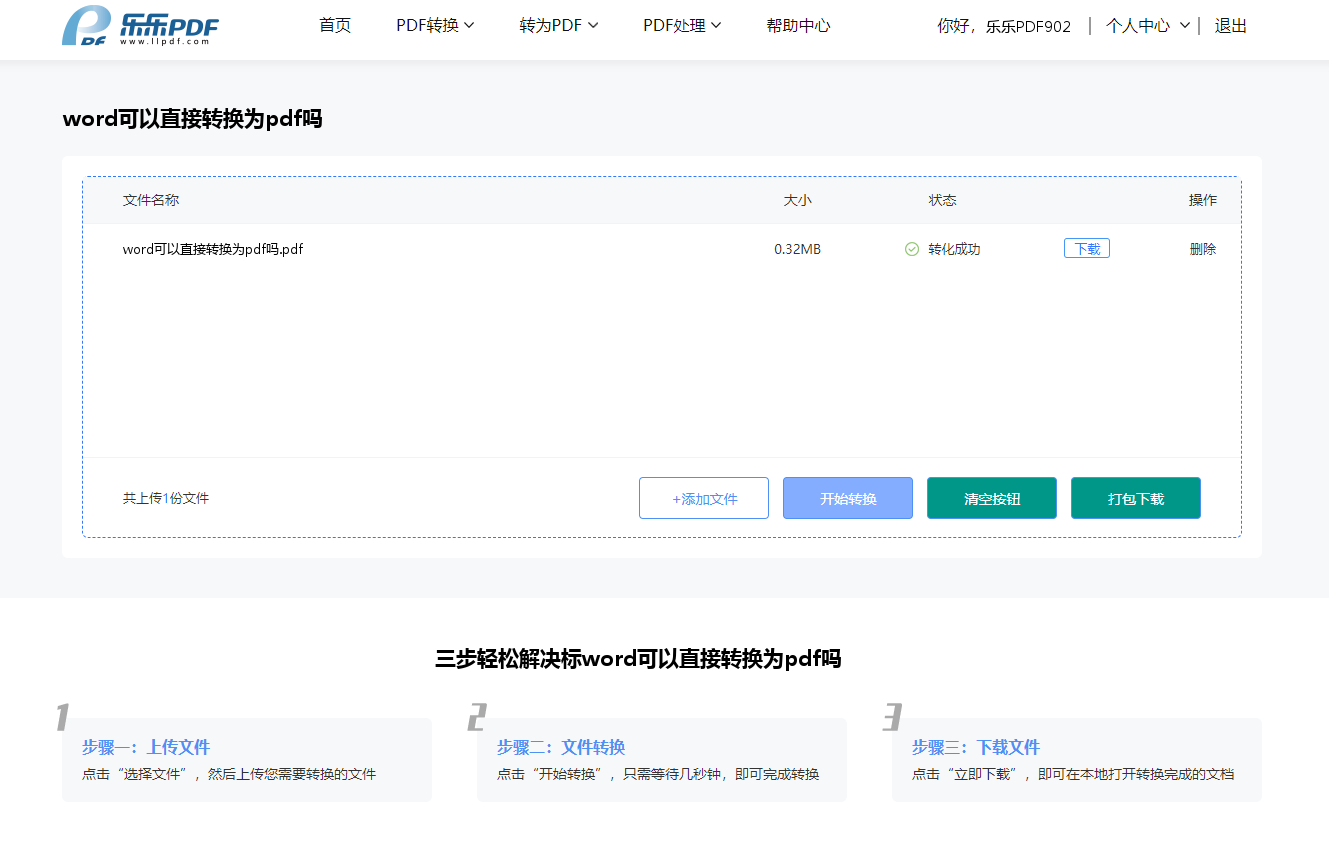Click the 清空按钮 button
Image resolution: width=1329 pixels, height=845 pixels.
click(992, 498)
